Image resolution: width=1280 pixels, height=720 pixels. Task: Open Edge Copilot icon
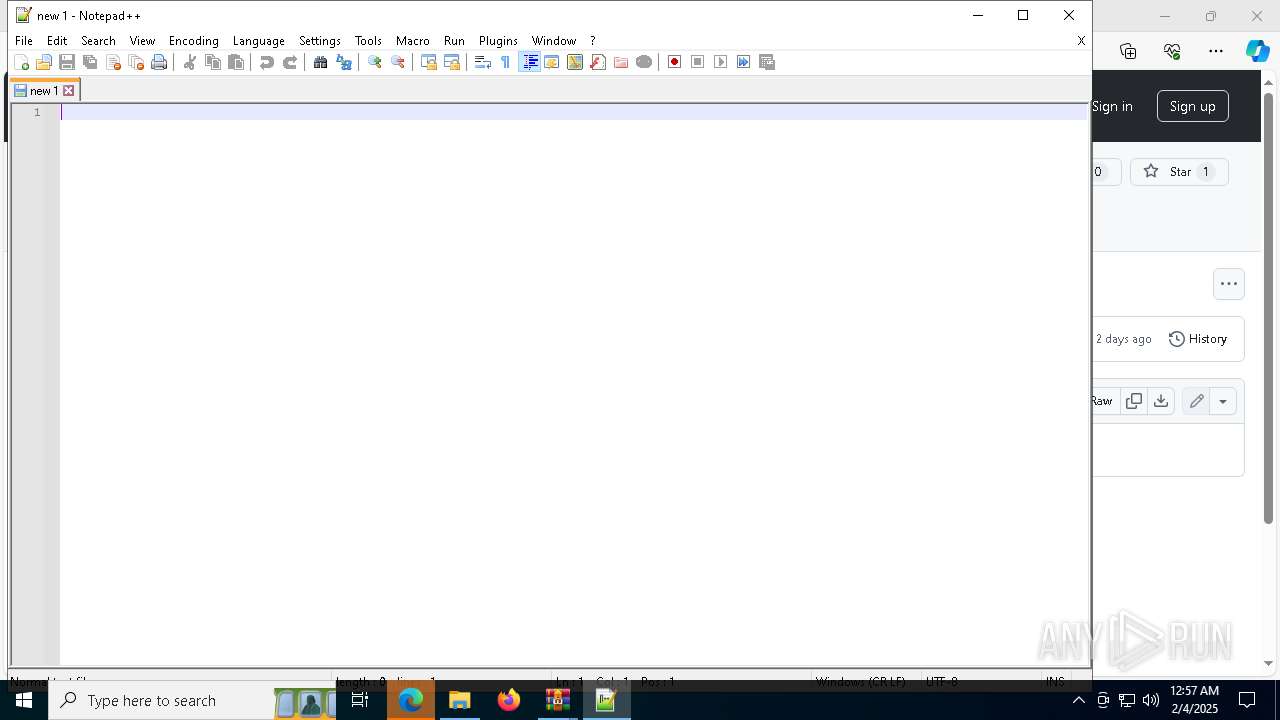(x=1257, y=51)
